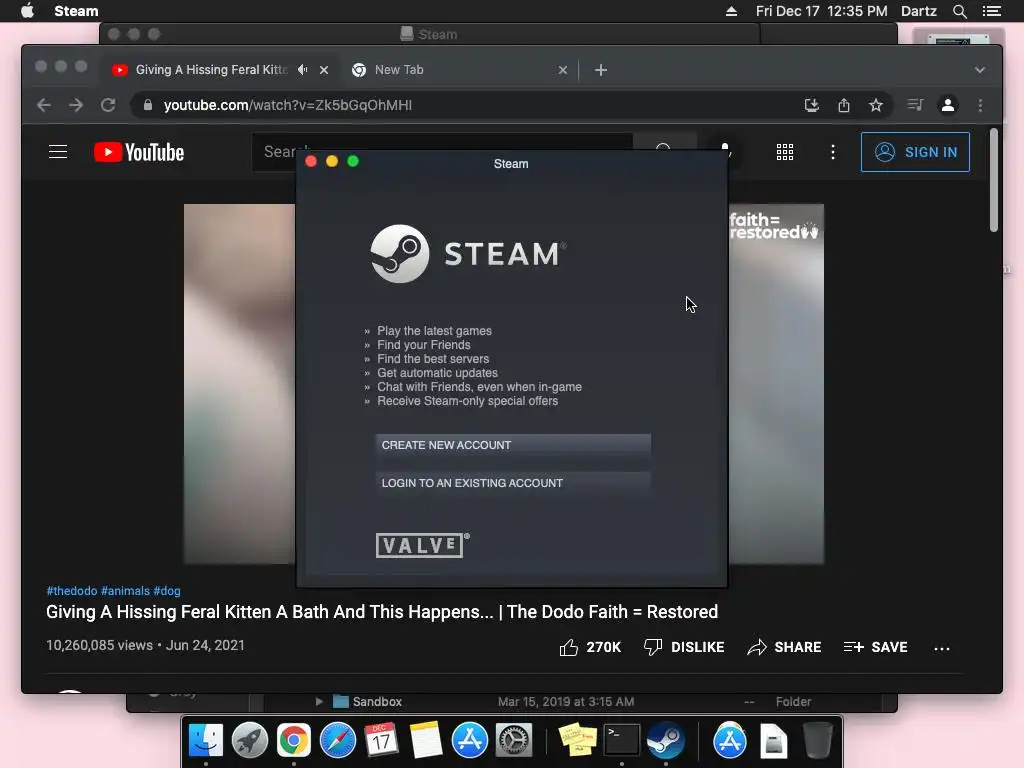Click Dartz user name in menu bar

(x=919, y=11)
